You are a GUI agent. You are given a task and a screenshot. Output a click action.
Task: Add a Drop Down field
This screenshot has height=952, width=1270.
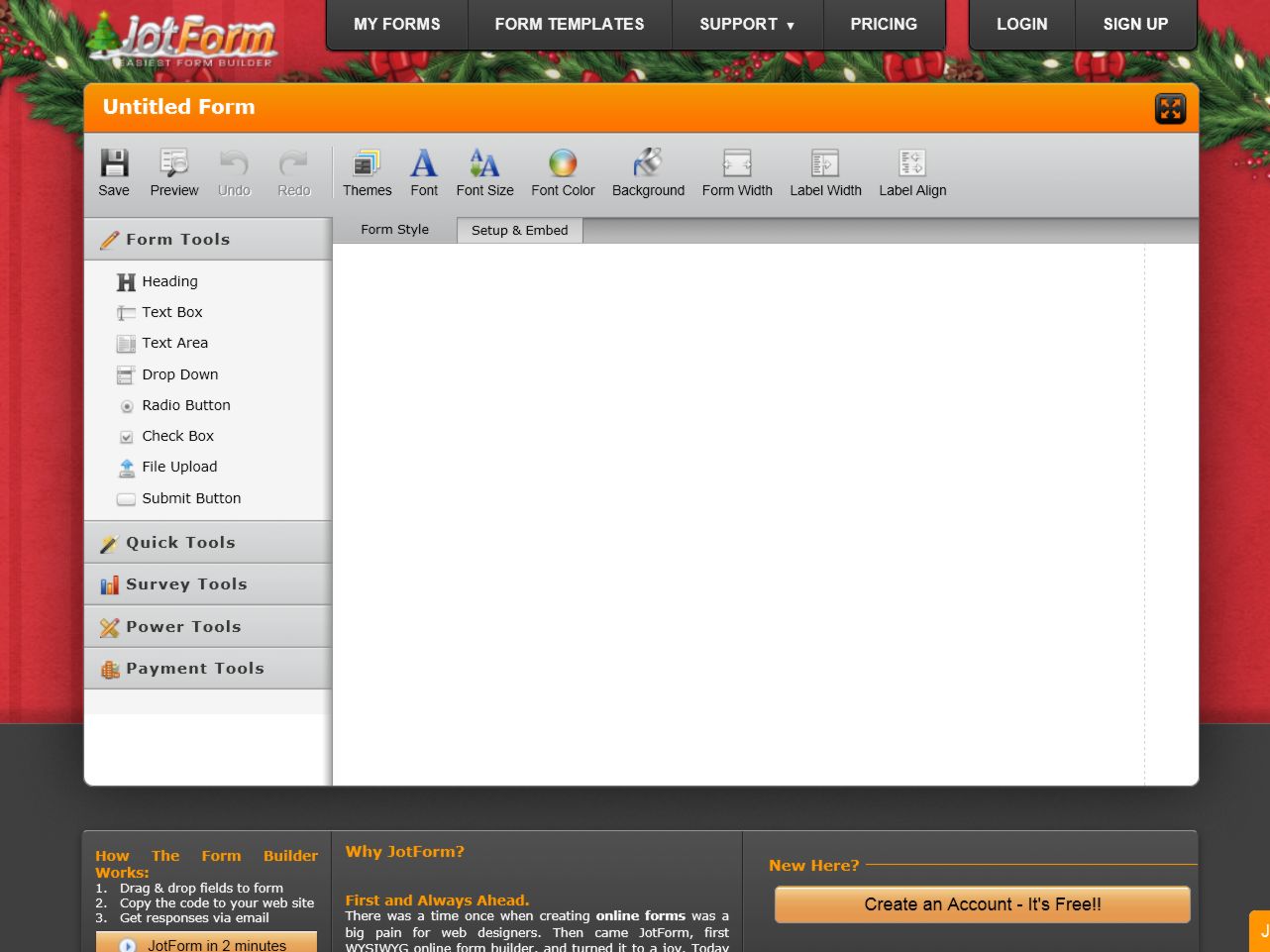180,374
